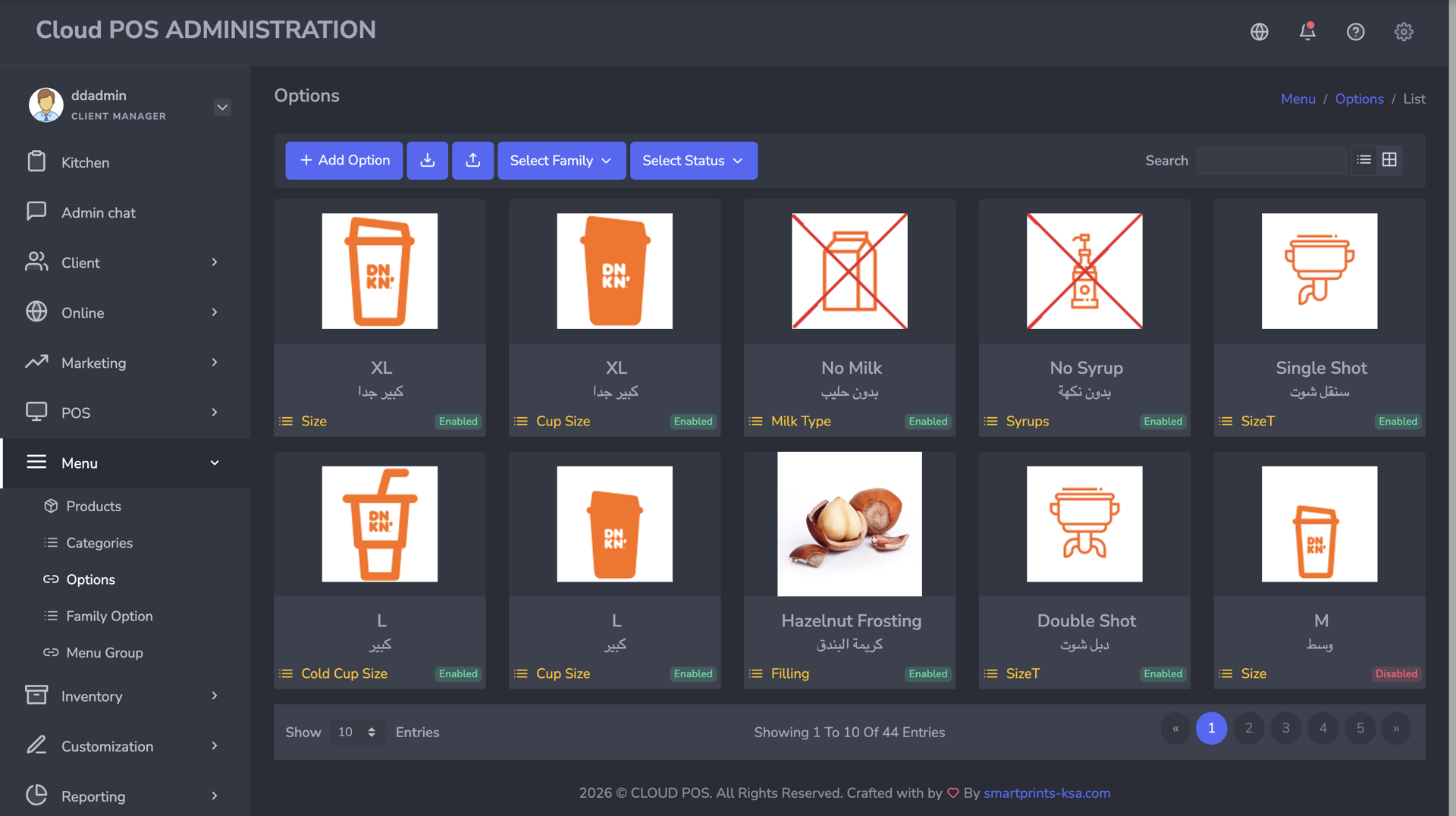Click the Inventory archive box icon
The image size is (1456, 816).
click(x=36, y=695)
